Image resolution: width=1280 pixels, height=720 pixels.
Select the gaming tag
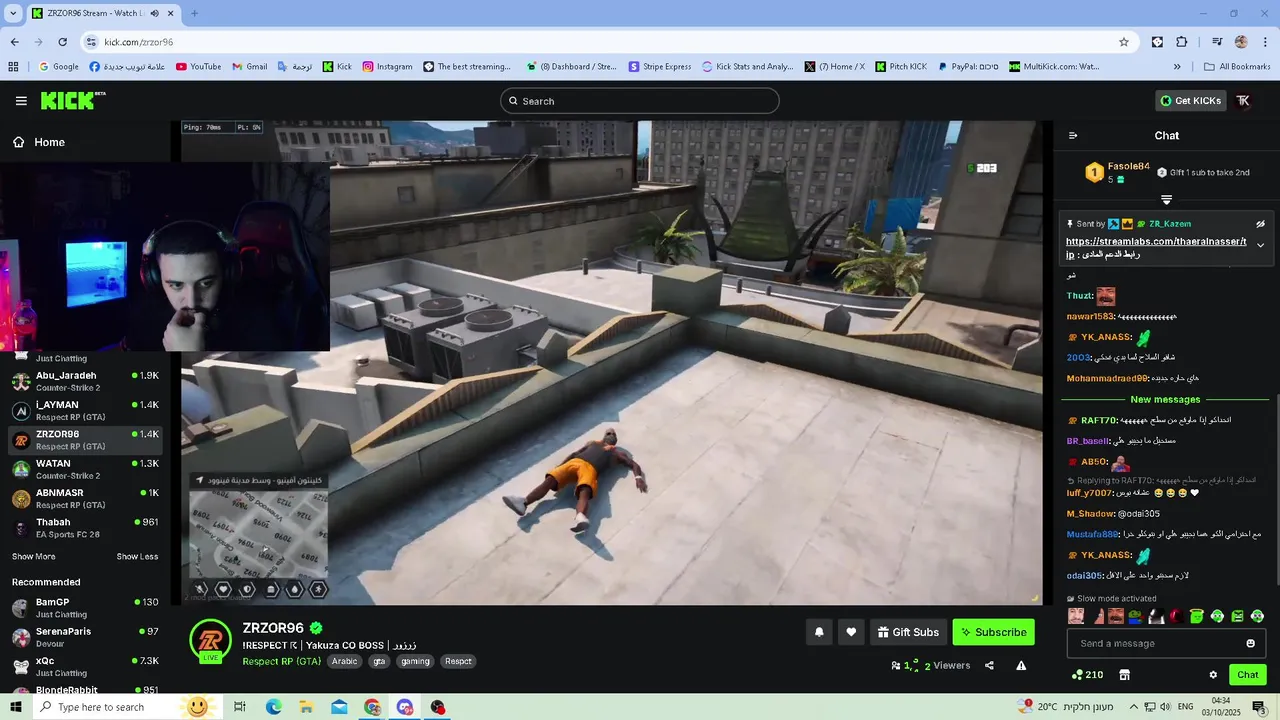[x=415, y=661]
